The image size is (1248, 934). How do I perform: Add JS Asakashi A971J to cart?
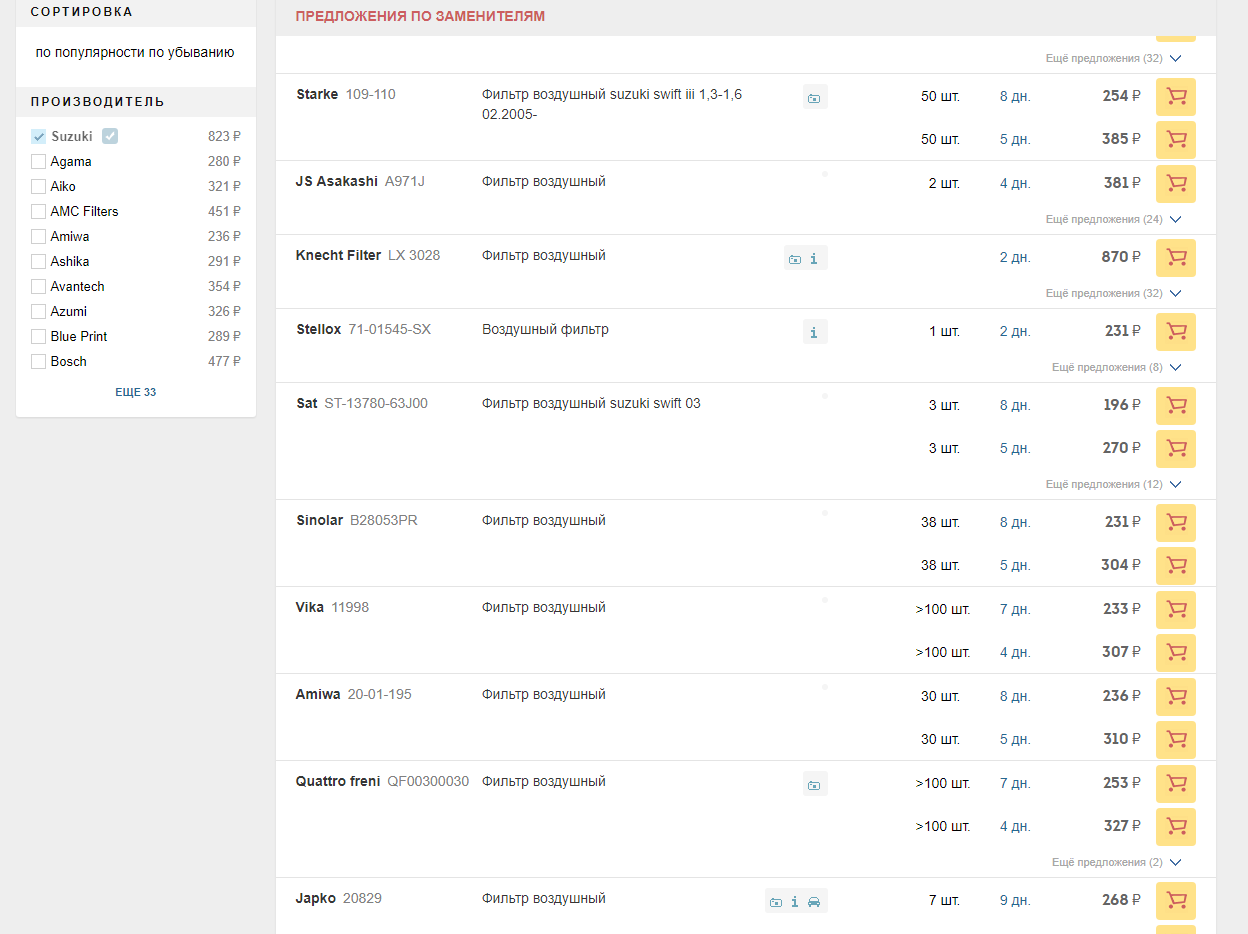click(1175, 184)
